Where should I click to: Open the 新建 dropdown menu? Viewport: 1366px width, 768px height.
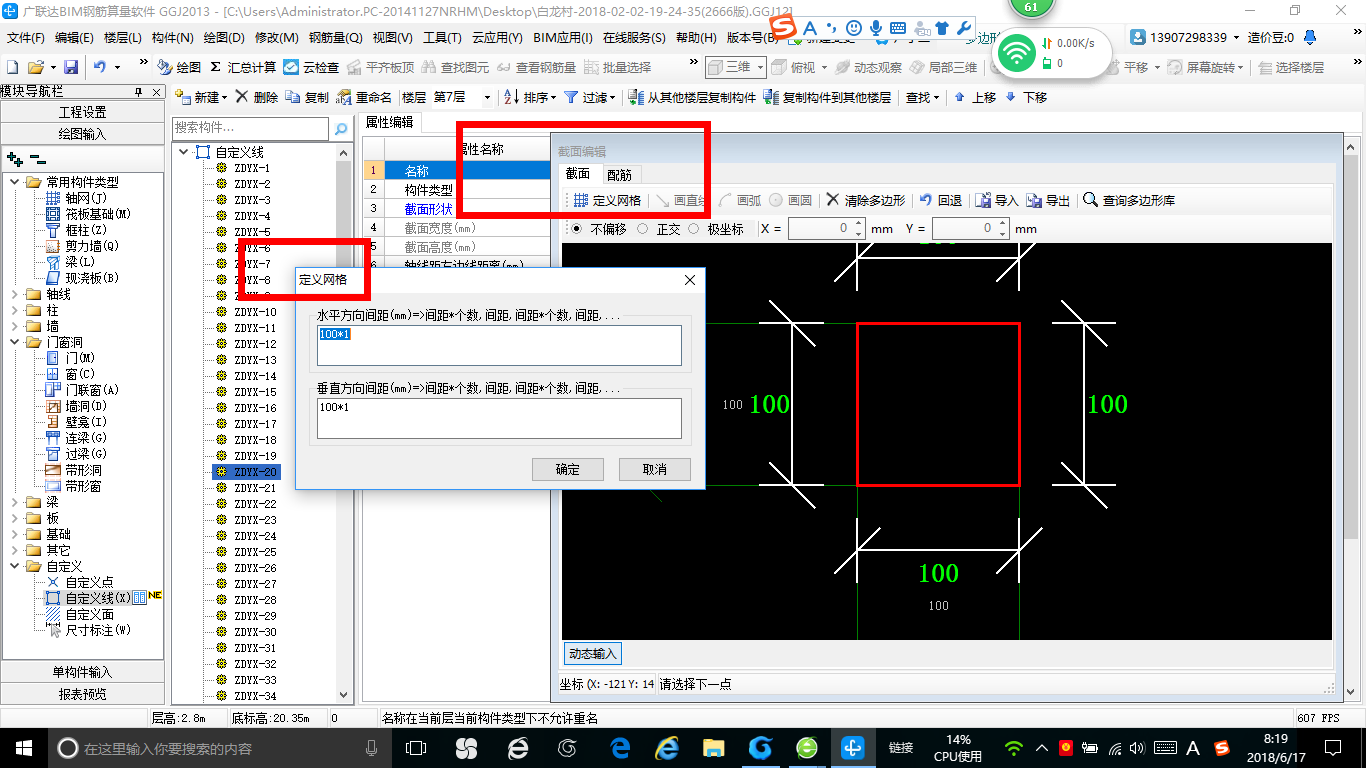202,97
